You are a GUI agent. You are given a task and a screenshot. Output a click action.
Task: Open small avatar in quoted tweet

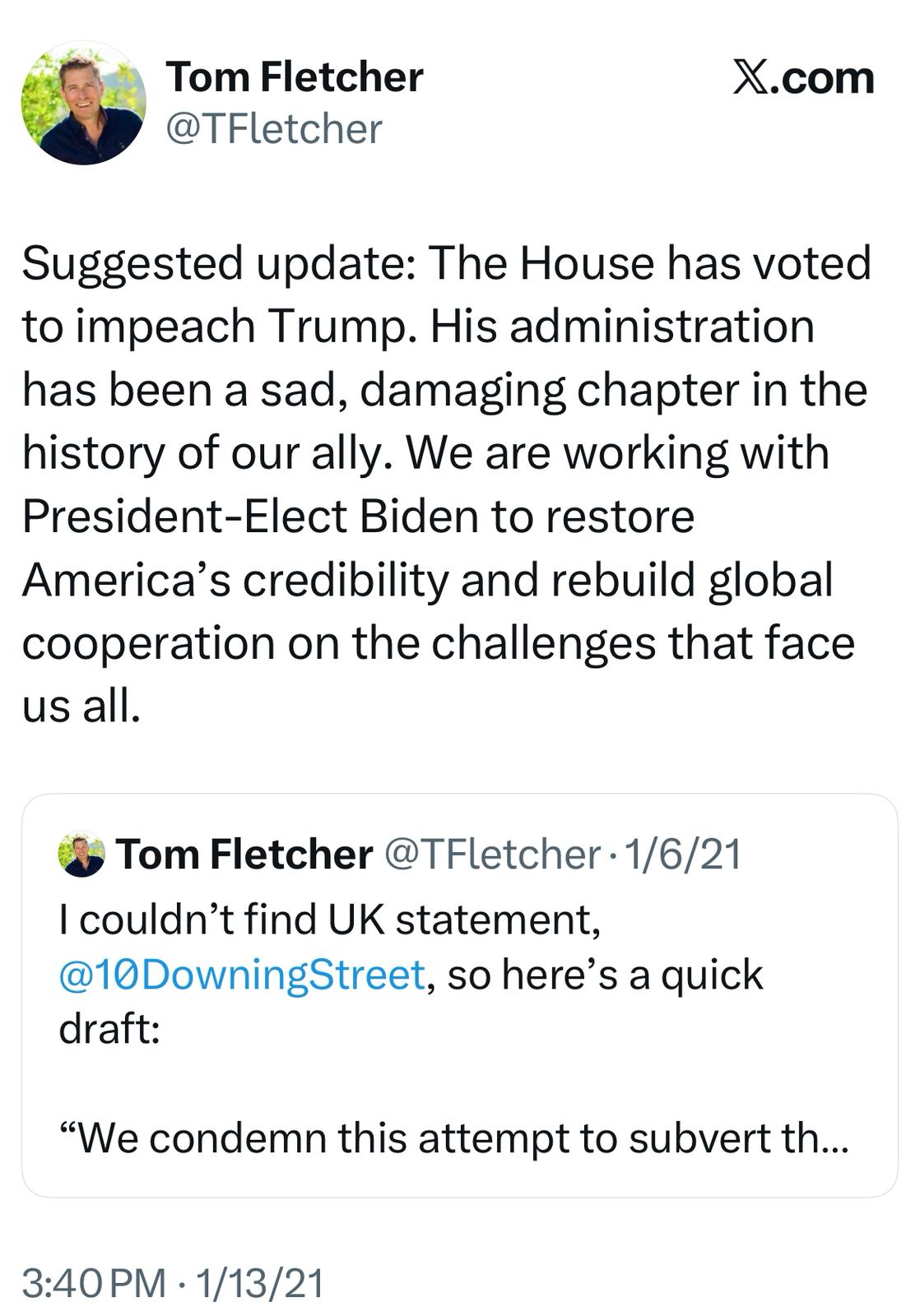[x=81, y=855]
